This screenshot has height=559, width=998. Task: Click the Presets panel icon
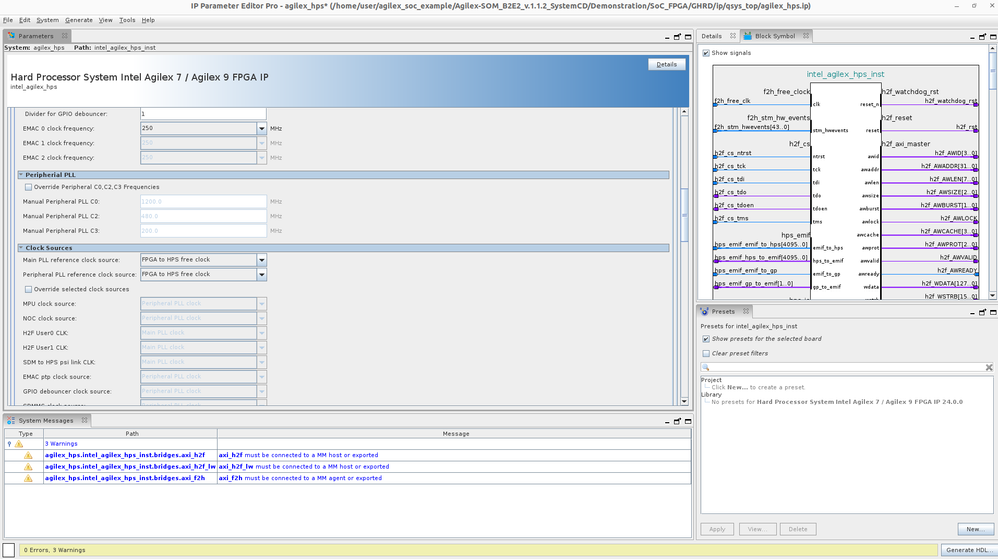point(704,311)
